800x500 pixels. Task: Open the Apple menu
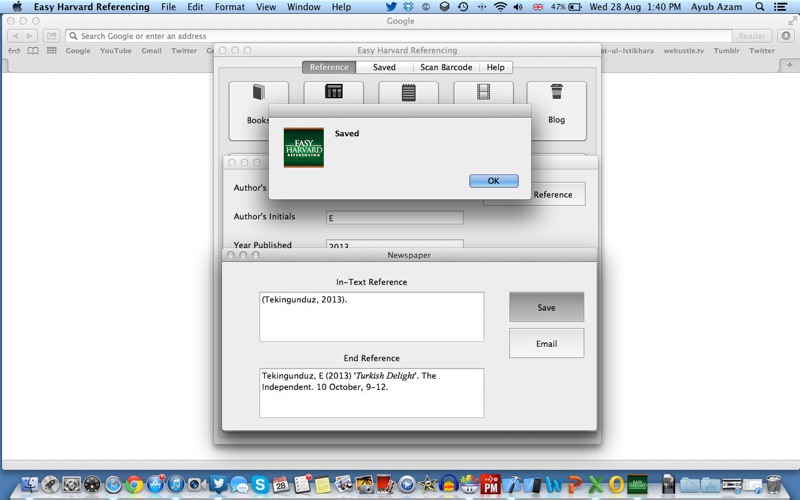pos(17,7)
